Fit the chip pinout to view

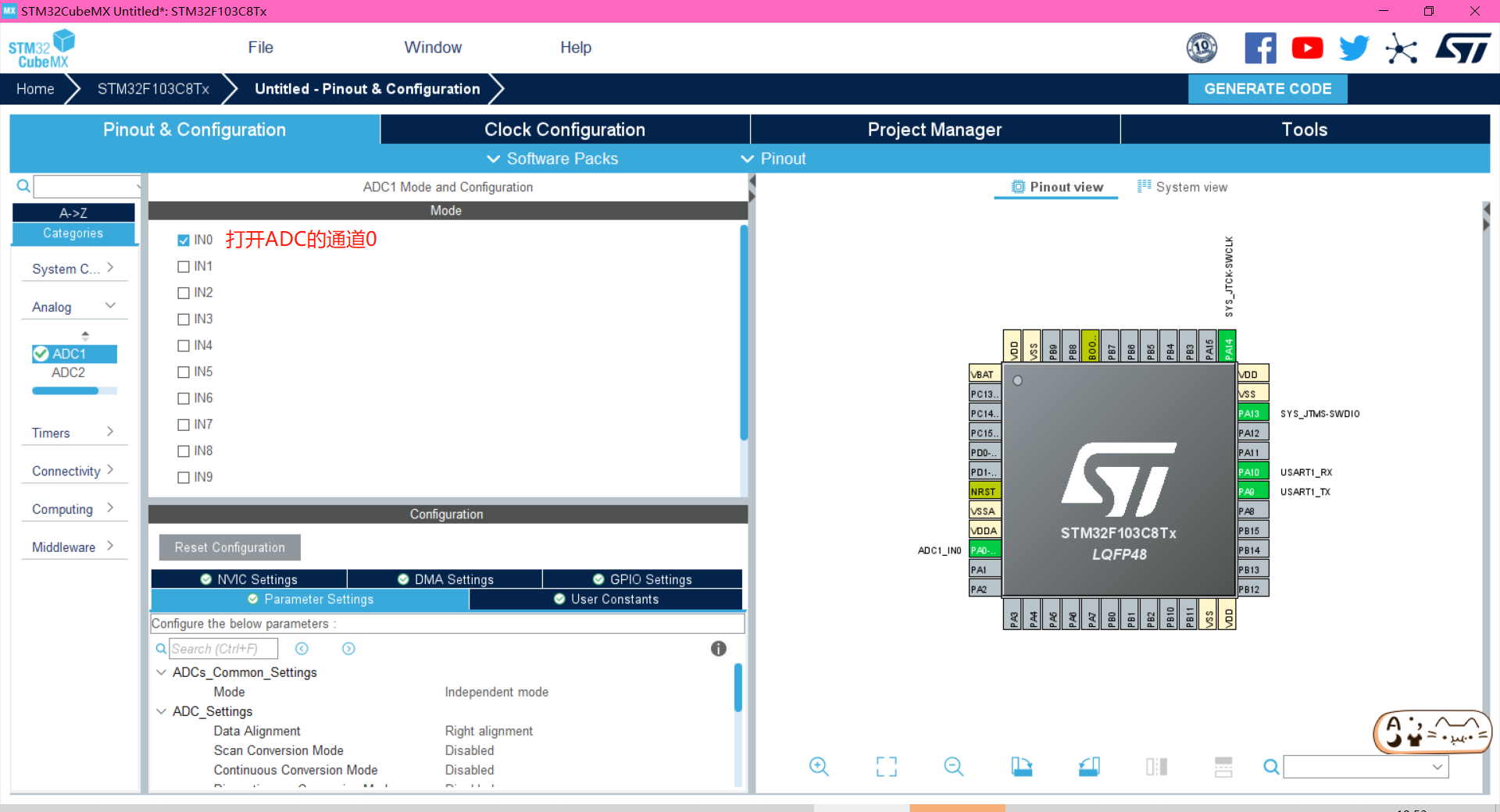click(887, 767)
